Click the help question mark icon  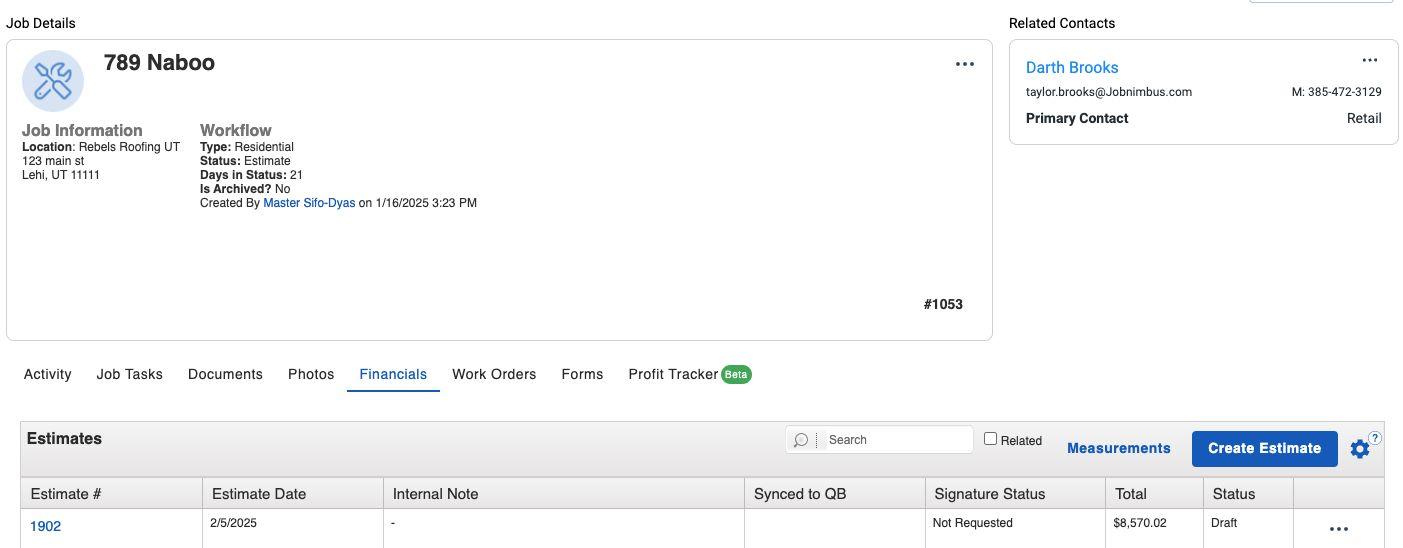tap(1376, 438)
